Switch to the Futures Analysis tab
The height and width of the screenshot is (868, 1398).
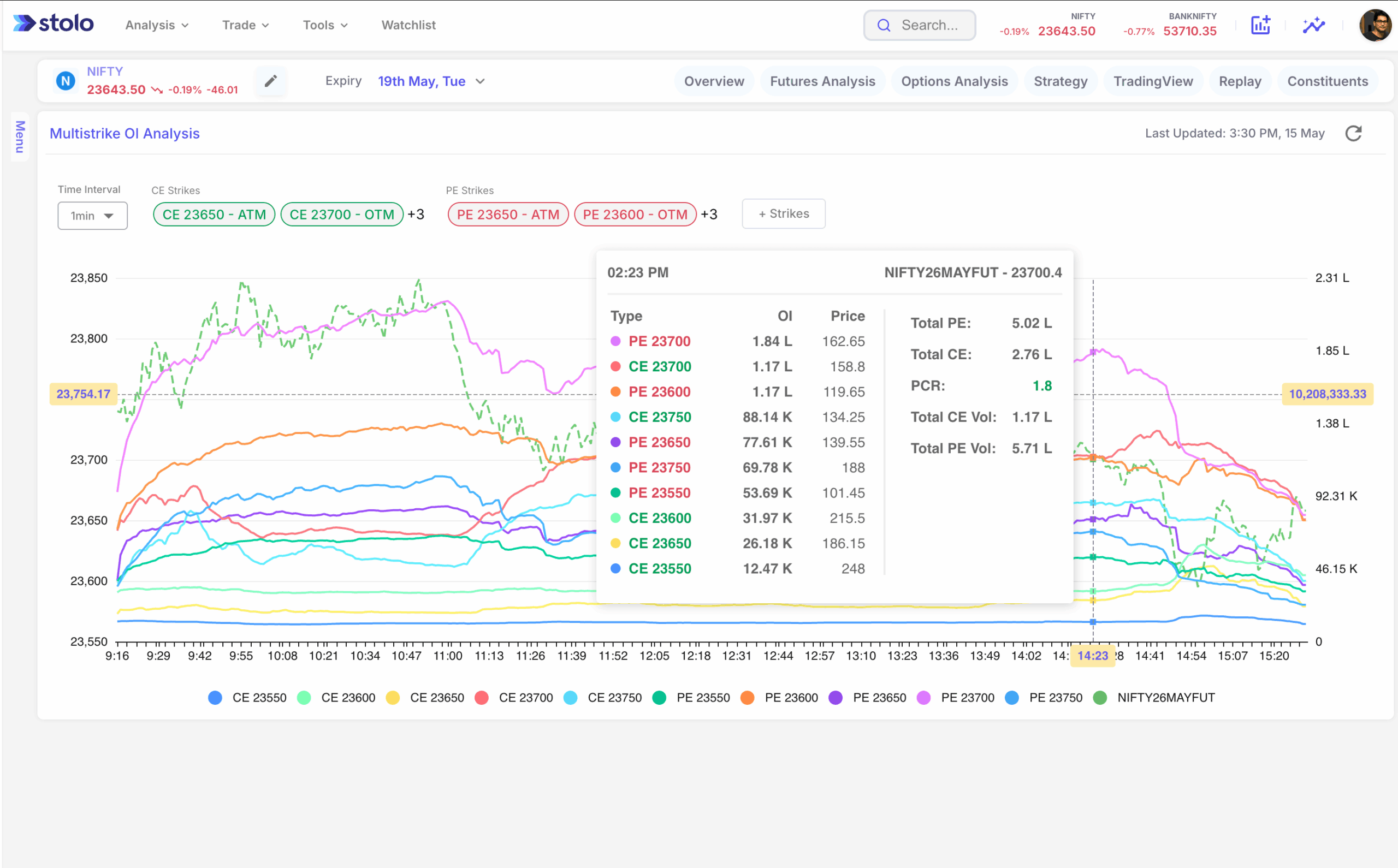(822, 81)
